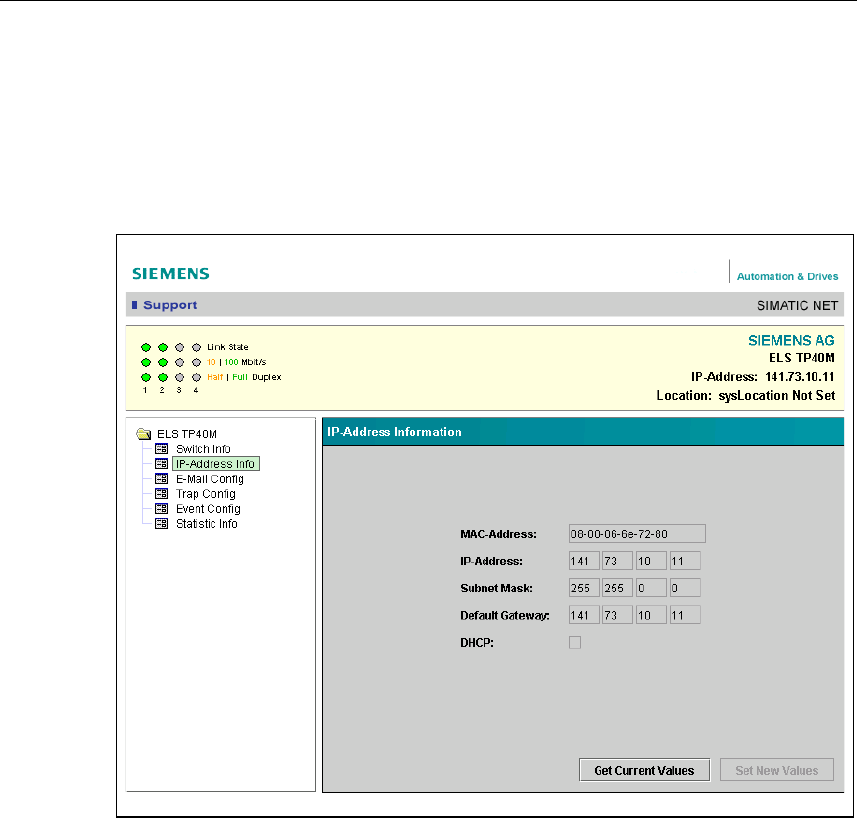The height and width of the screenshot is (818, 857).
Task: Select IP-Address Info in the tree
Action: pyautogui.click(x=215, y=464)
